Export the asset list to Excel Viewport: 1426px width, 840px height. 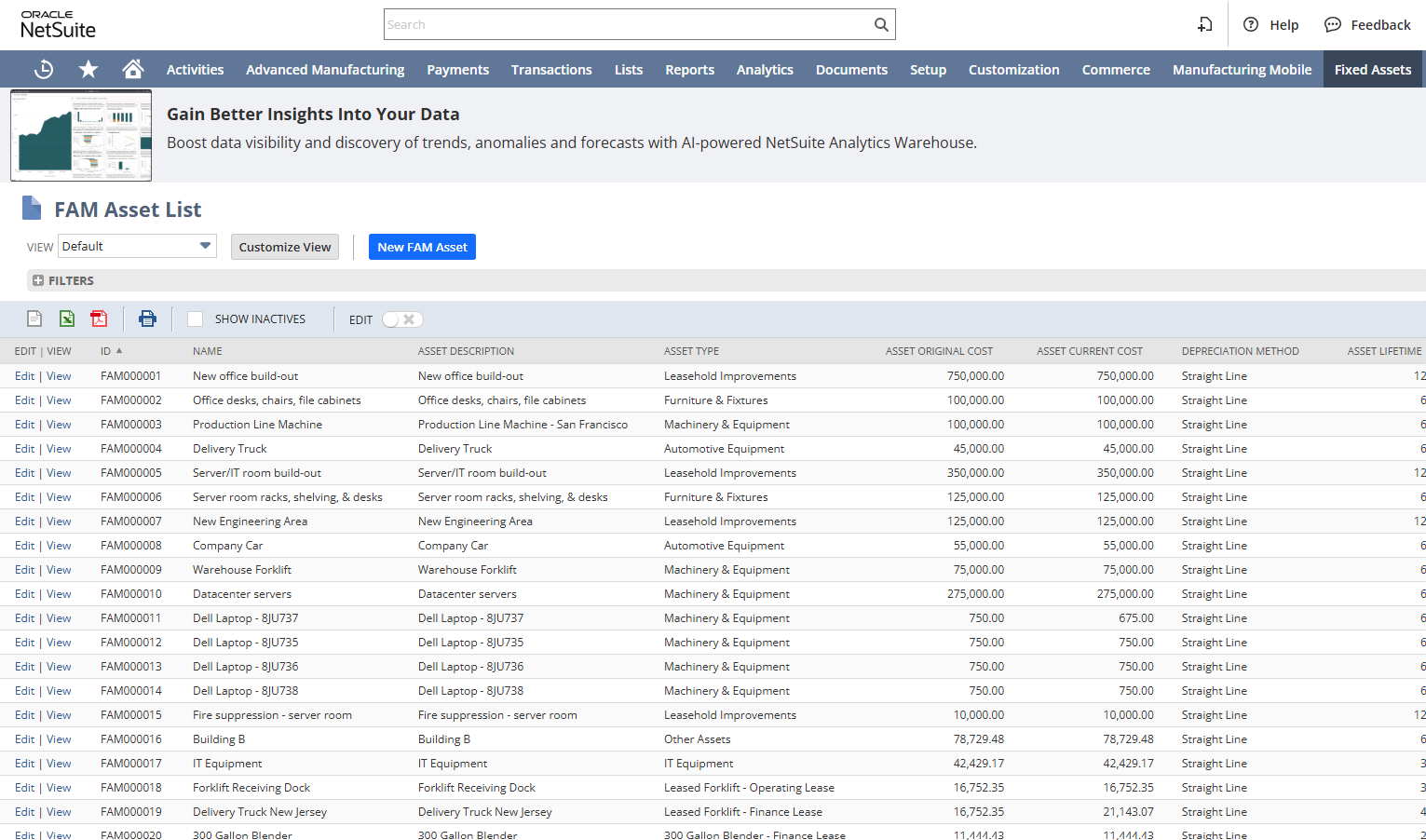(x=66, y=318)
